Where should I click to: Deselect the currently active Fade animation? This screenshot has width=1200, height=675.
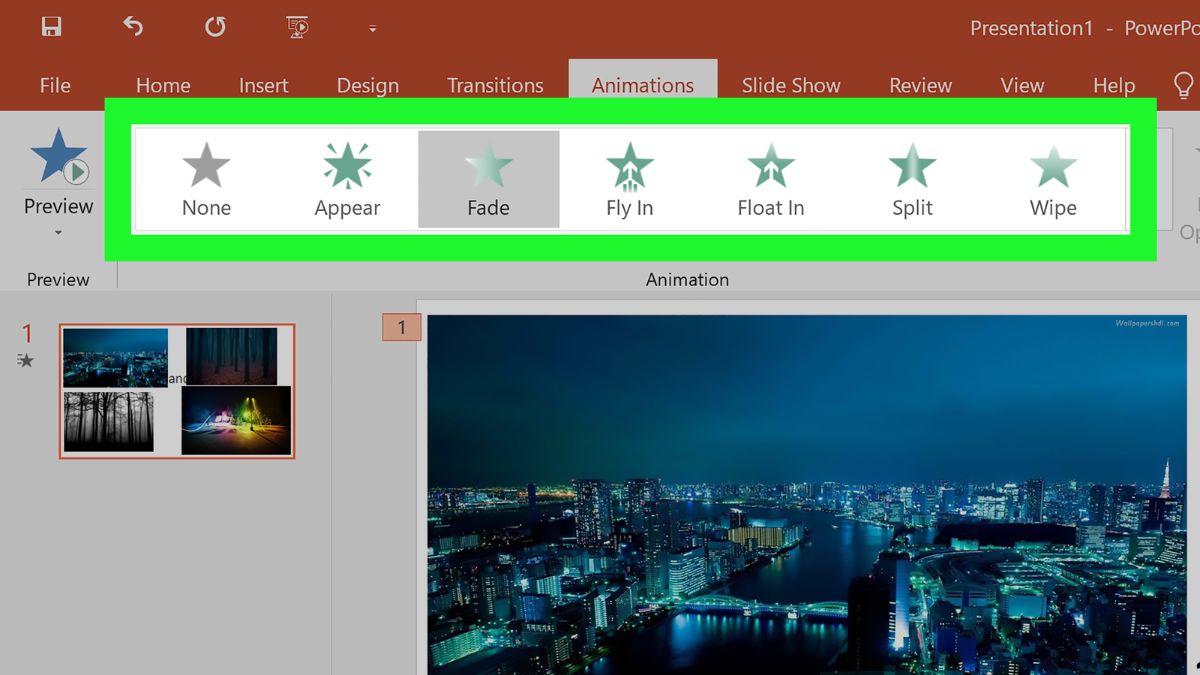(x=488, y=178)
